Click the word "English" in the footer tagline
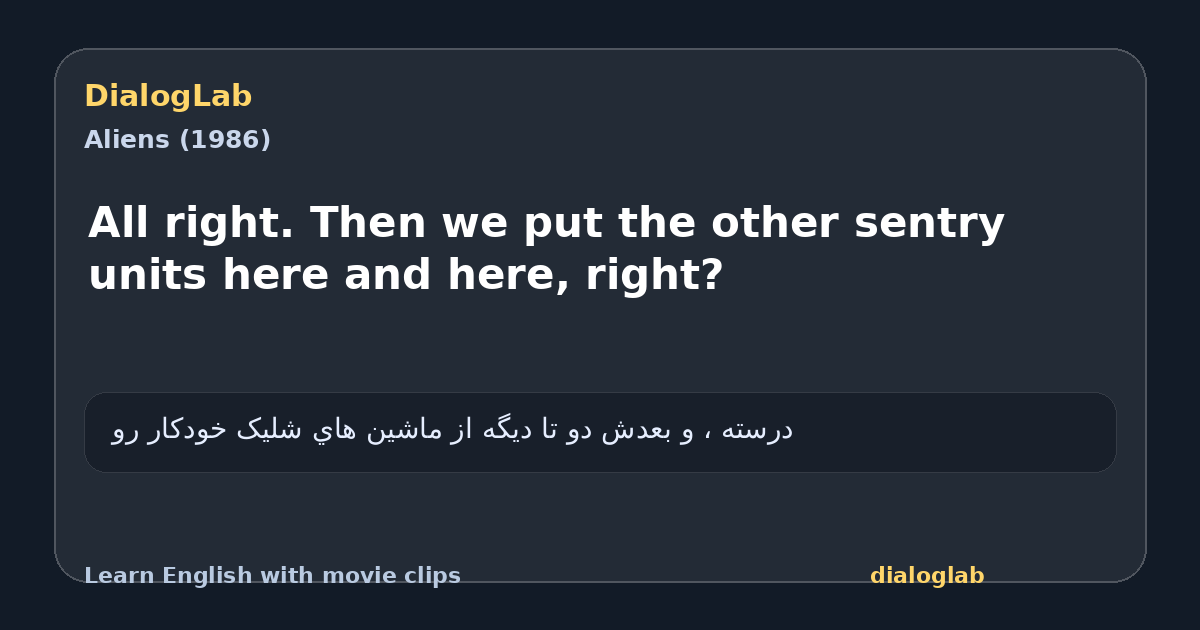This screenshot has height=630, width=1200. pos(207,576)
